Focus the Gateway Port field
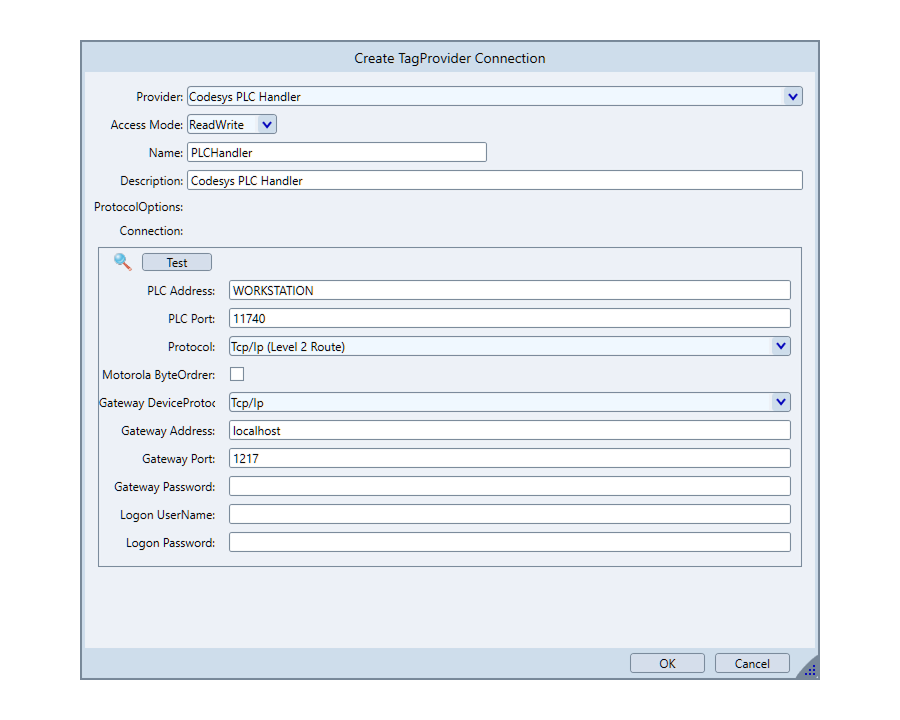Screen dimensions: 900x720 (x=509, y=458)
